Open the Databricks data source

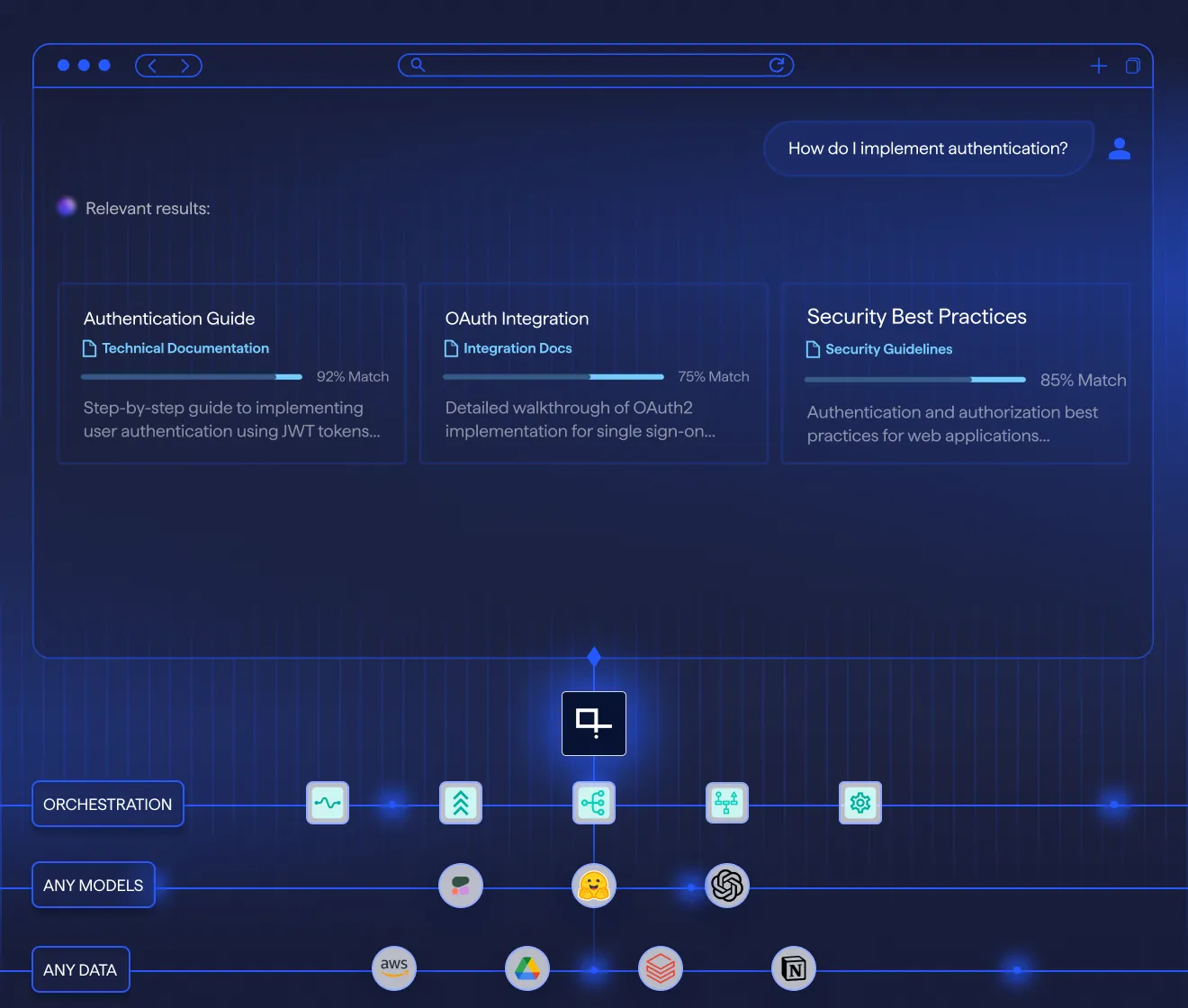660,968
